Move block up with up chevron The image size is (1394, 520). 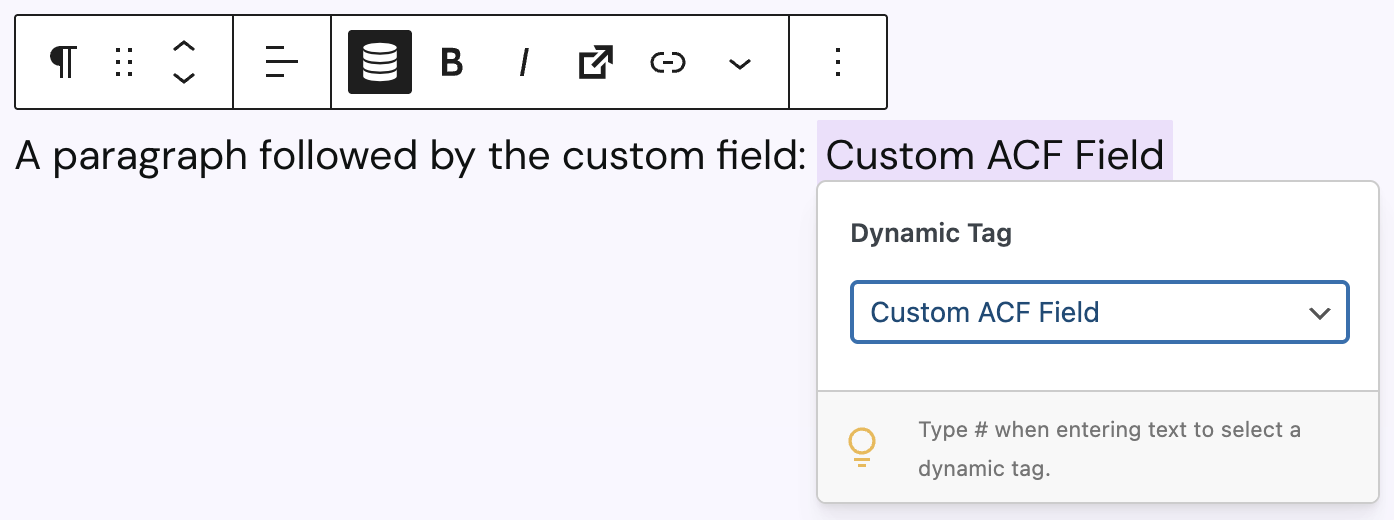[184, 46]
